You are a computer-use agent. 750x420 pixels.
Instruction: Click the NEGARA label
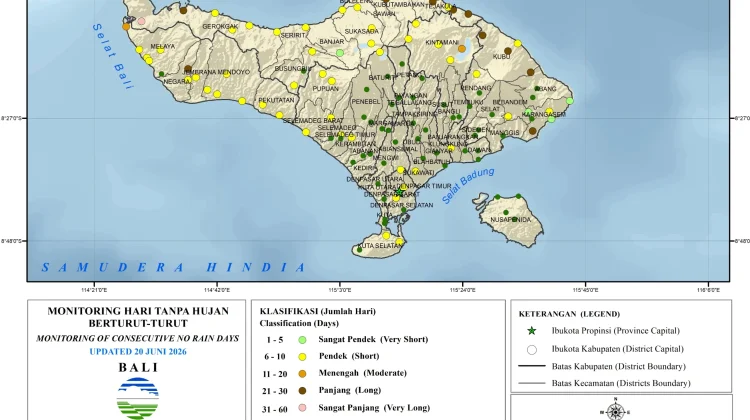177,82
